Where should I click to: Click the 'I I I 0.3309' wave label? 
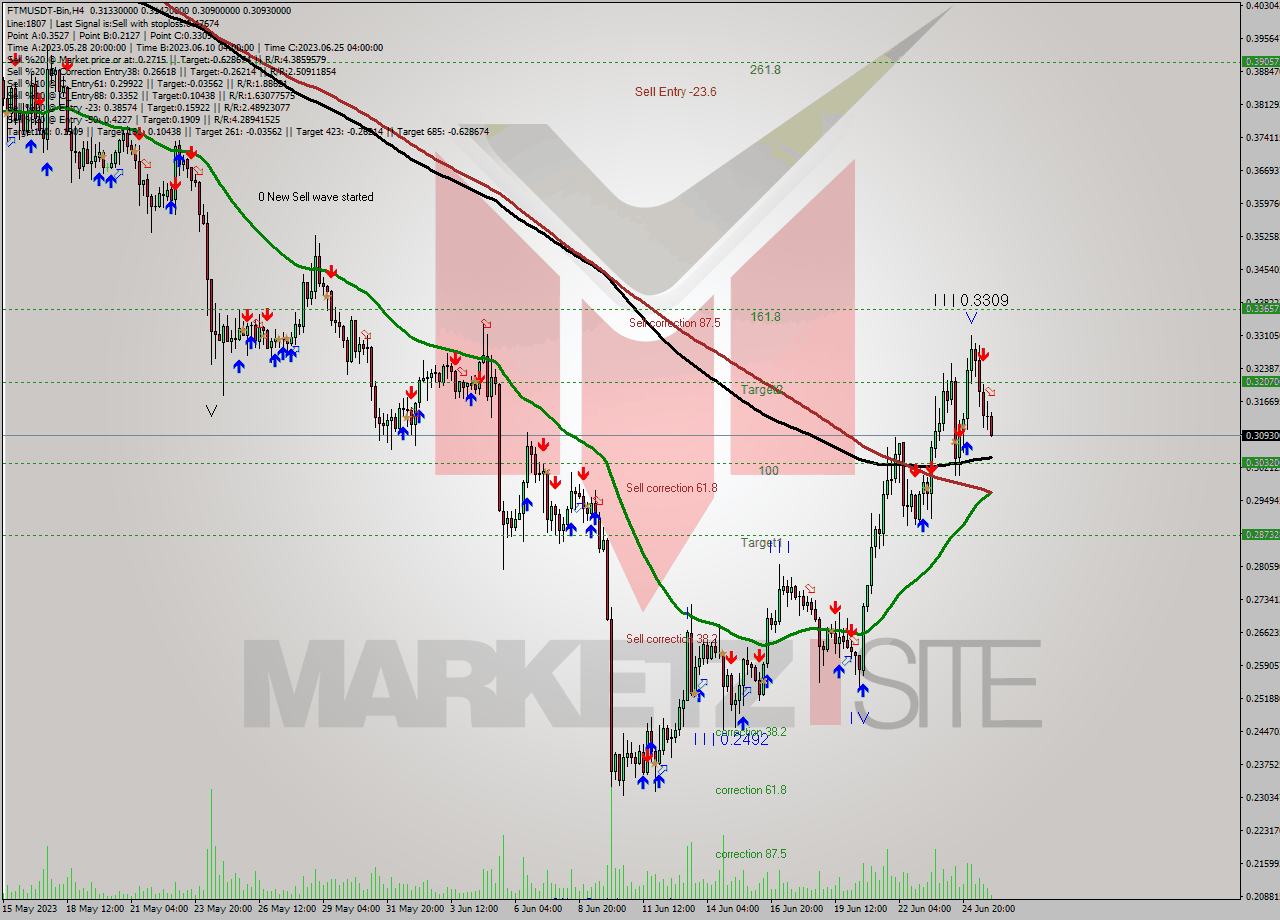point(970,300)
